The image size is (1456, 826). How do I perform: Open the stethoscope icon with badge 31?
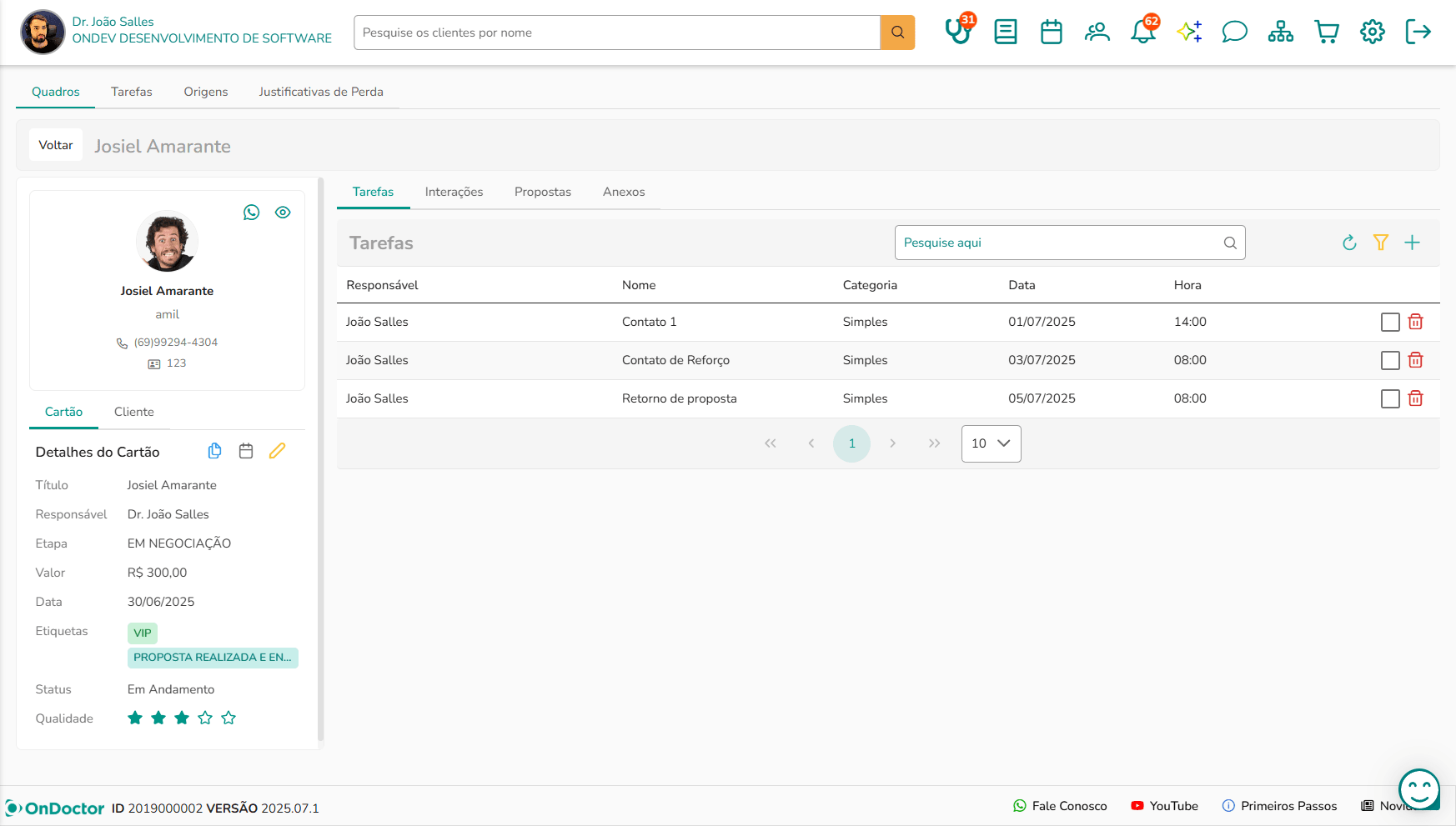pyautogui.click(x=959, y=32)
